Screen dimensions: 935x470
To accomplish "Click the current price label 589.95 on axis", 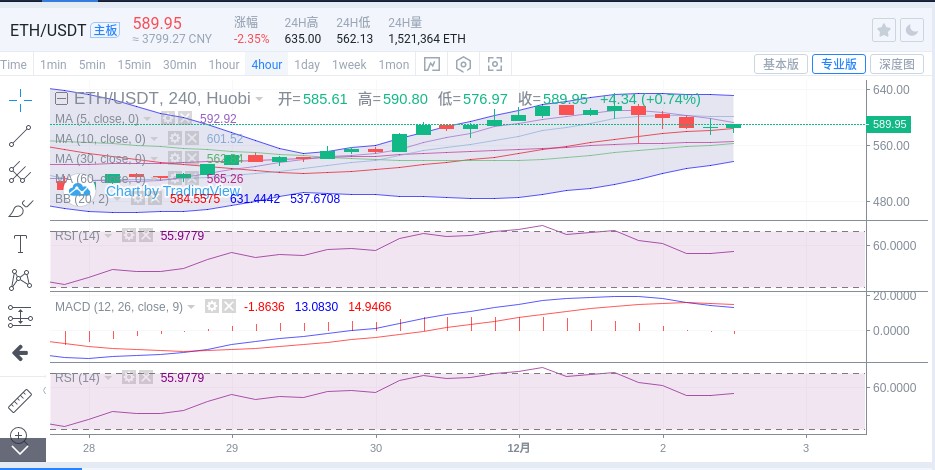I will pos(890,125).
